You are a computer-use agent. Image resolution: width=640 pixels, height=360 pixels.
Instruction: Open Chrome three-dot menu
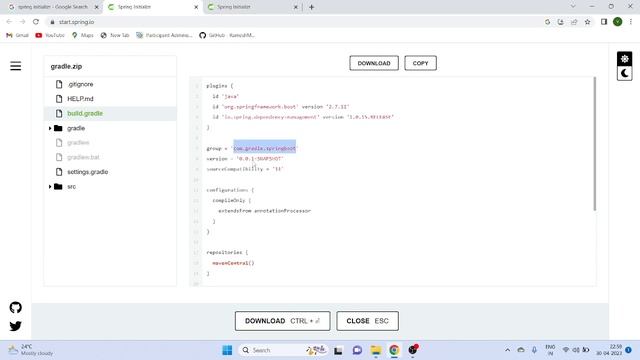pos(631,22)
